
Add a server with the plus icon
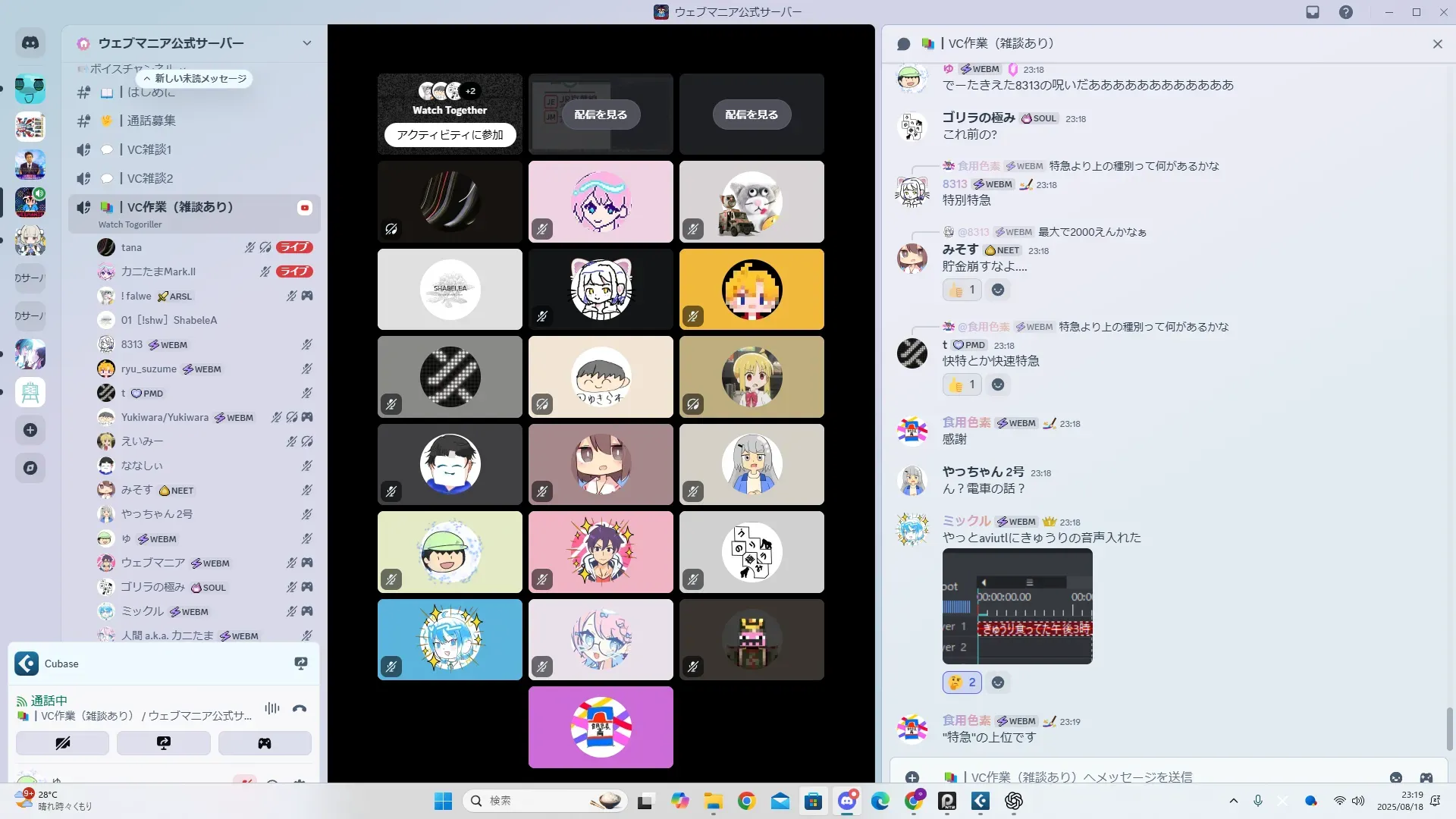click(30, 430)
